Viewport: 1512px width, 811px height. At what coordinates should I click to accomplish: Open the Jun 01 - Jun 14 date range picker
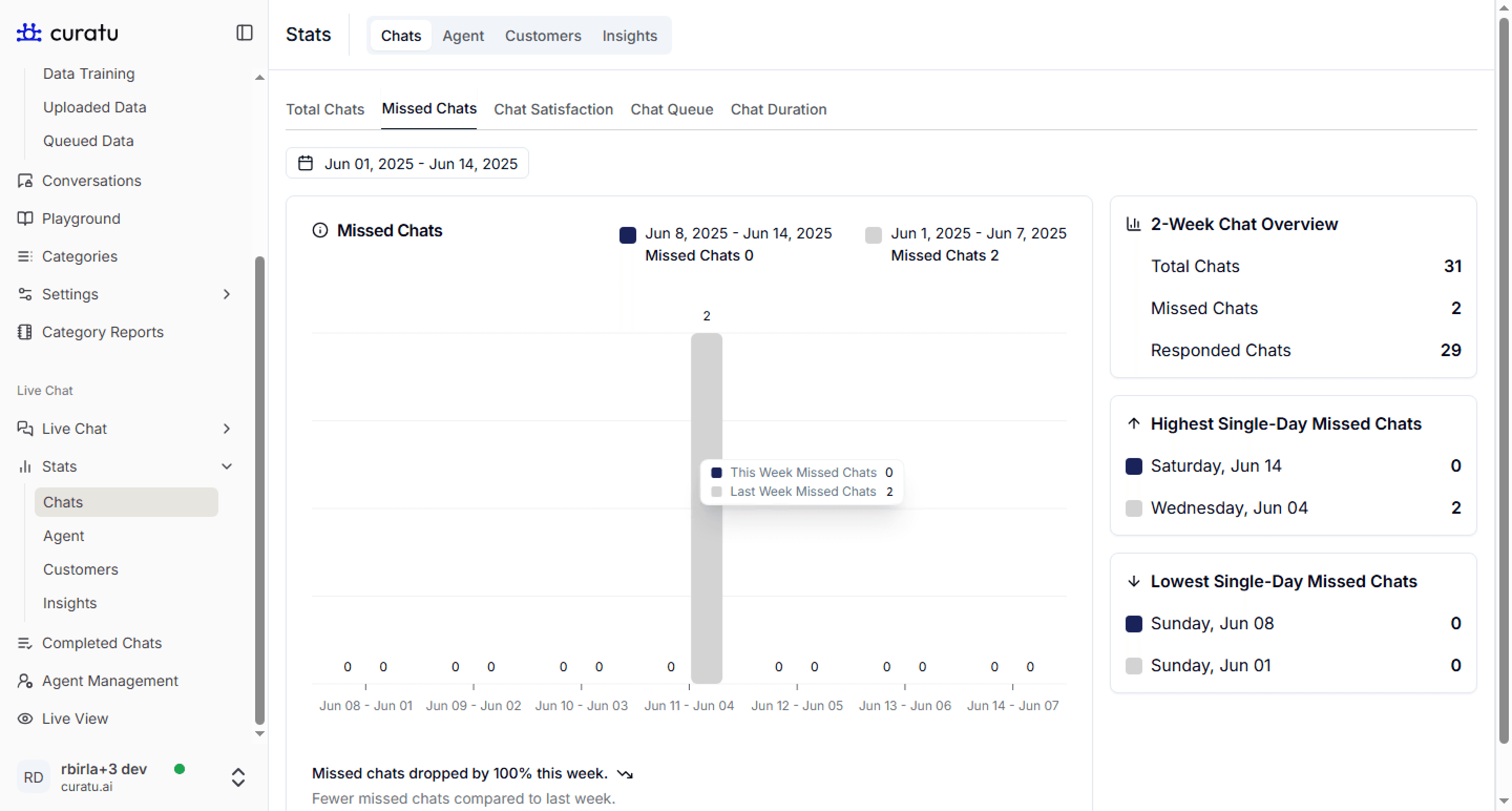click(x=407, y=163)
